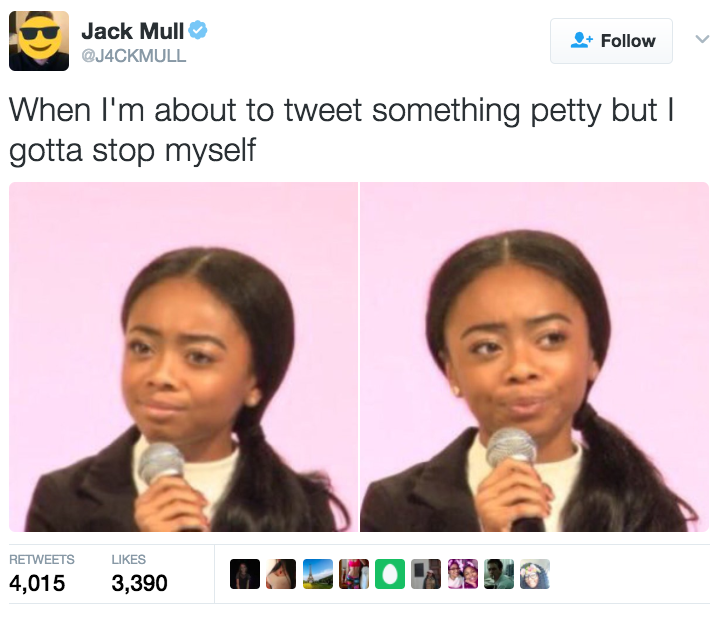The image size is (722, 617).
Task: Click the Eiffel Tower liker avatar
Action: (318, 574)
